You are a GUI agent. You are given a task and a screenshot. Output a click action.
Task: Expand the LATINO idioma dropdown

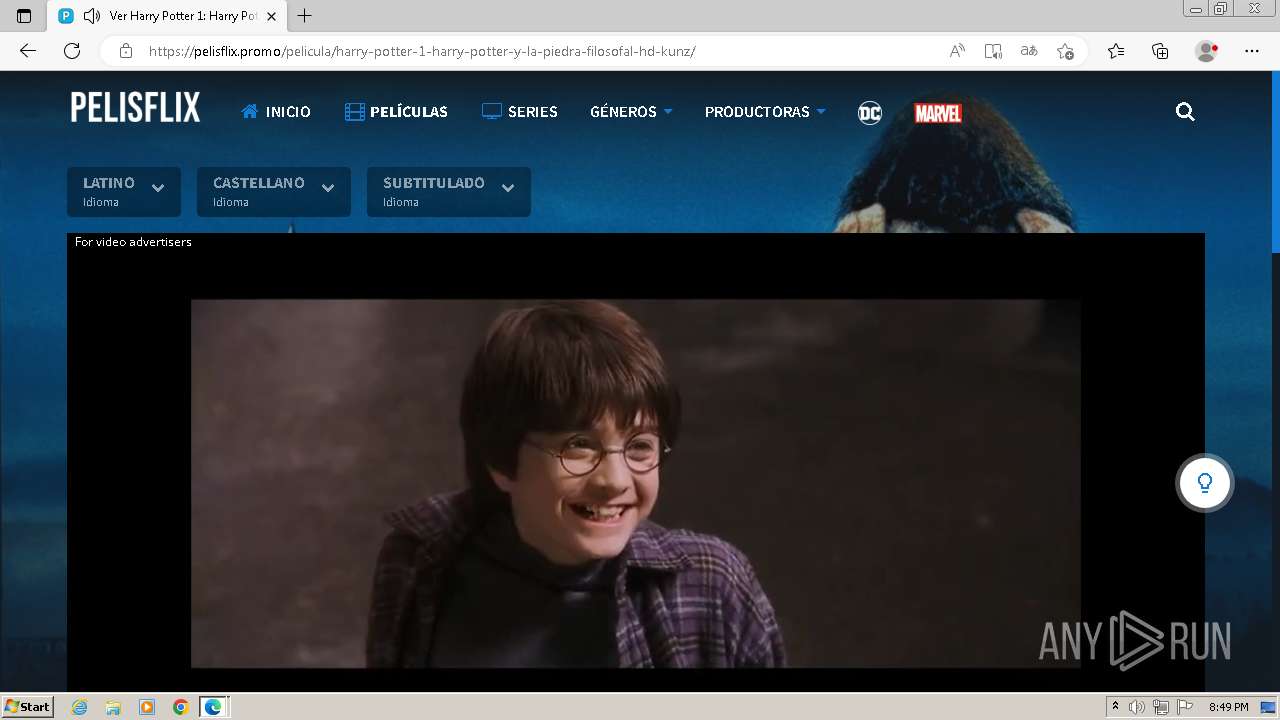[x=124, y=192]
